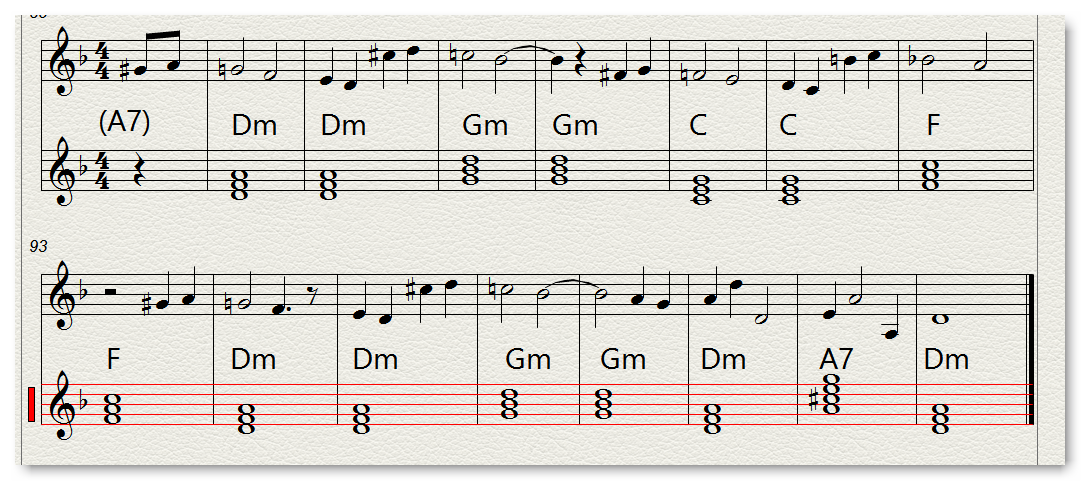Select the beamed eighth notes at the start
Screen dimensions: 1092x492
(152, 51)
